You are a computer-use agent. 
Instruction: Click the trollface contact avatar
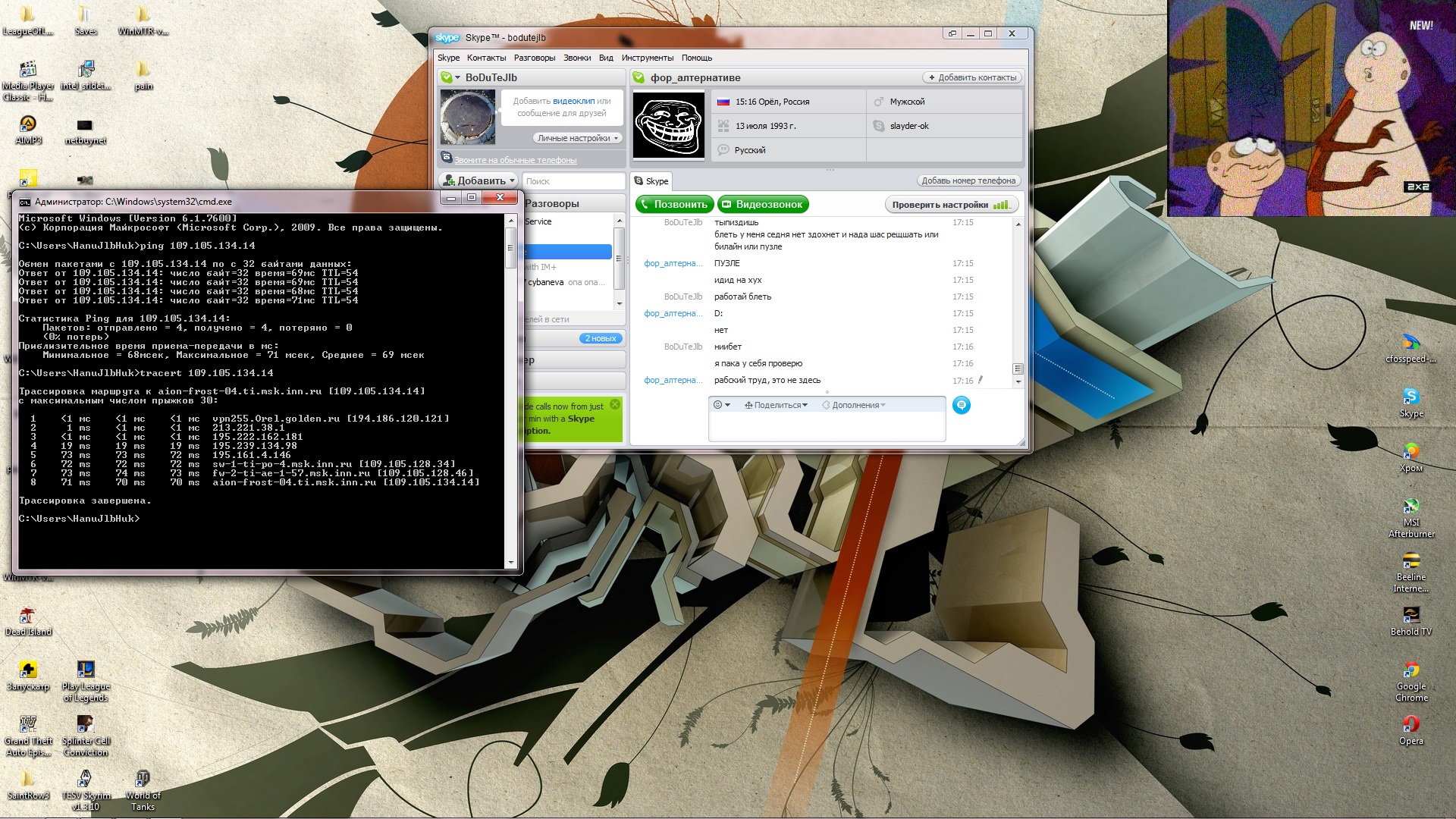668,125
